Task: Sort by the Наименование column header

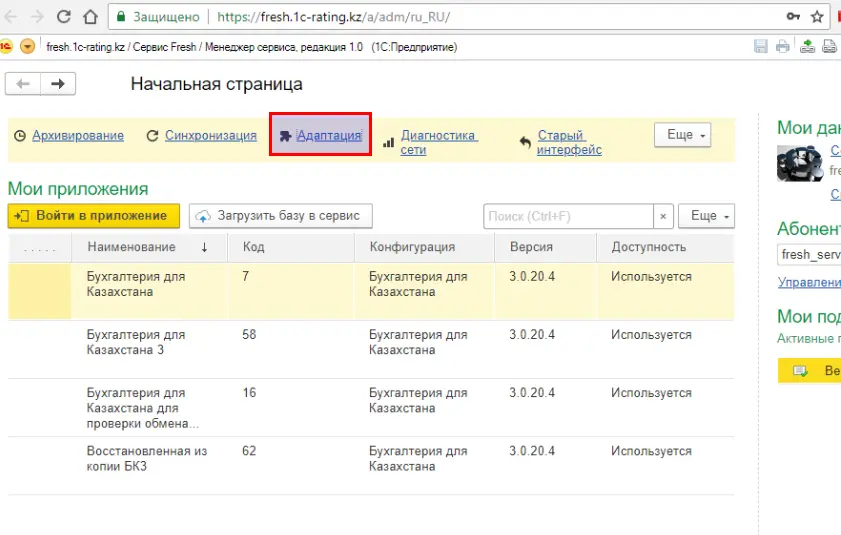Action: (x=149, y=247)
